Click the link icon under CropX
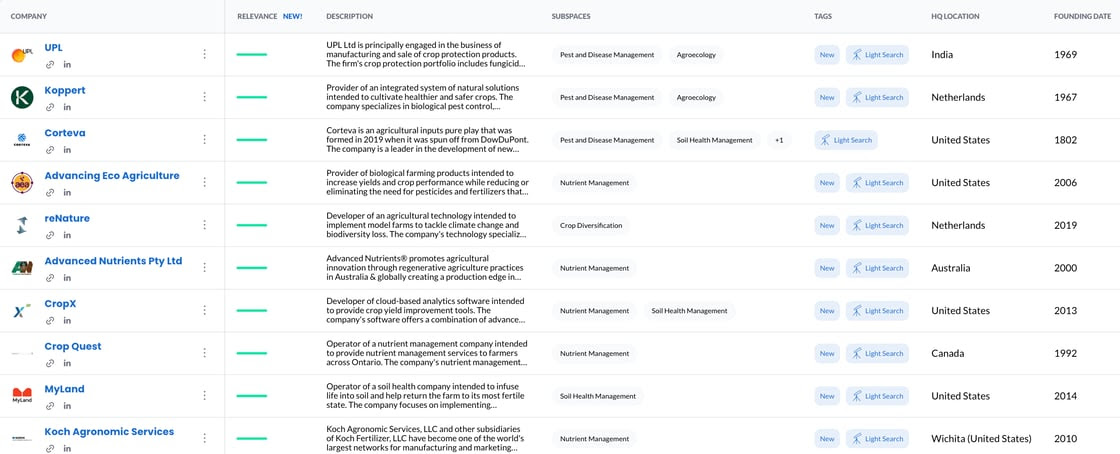This screenshot has width=1120, height=454. (50, 321)
